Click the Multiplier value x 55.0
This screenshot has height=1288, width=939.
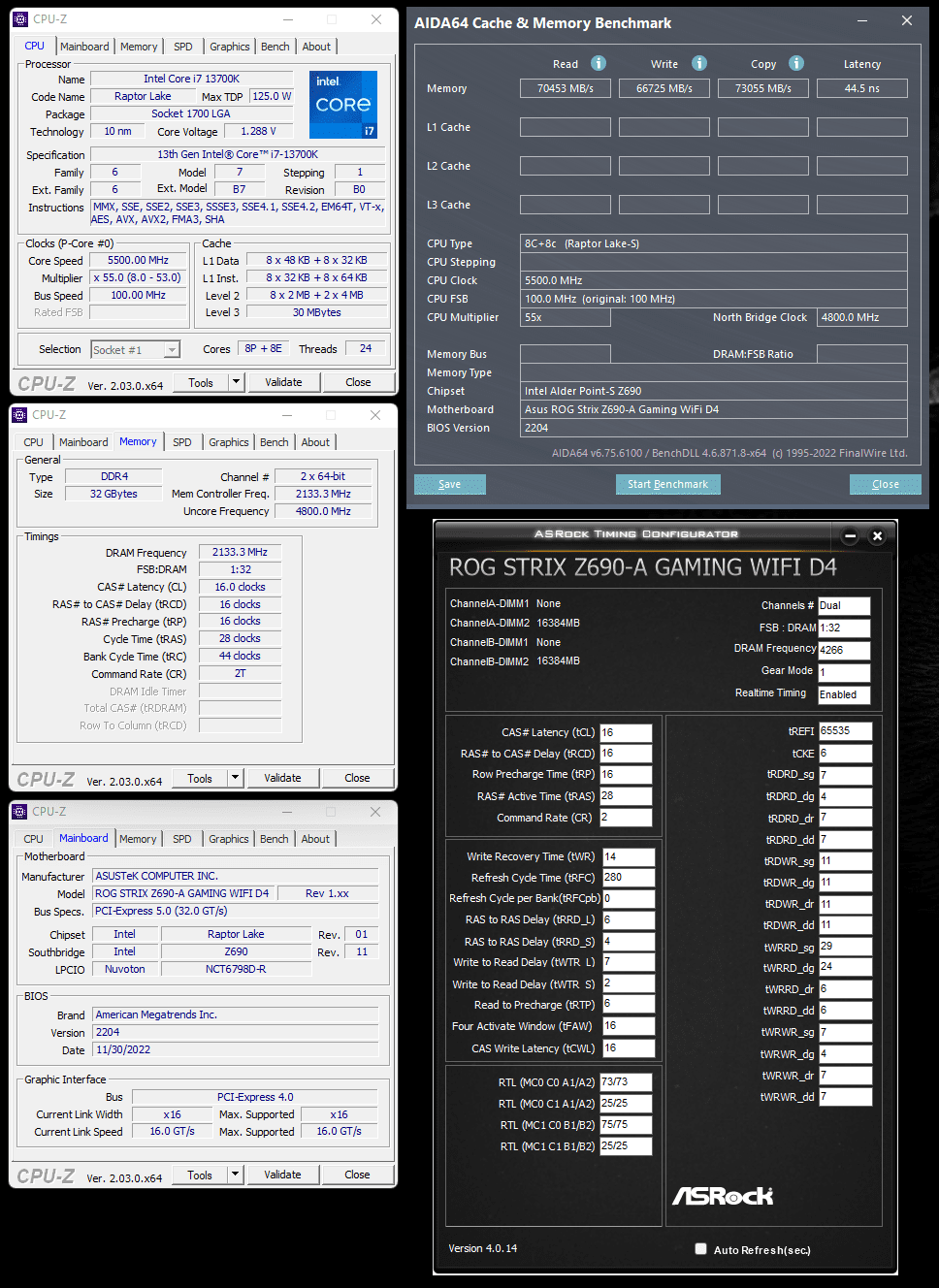139,278
